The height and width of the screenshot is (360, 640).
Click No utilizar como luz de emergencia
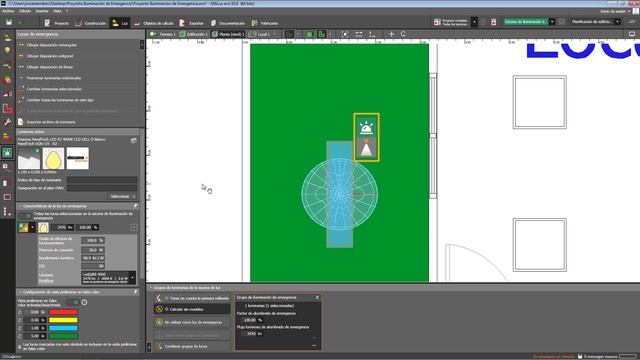193,322
